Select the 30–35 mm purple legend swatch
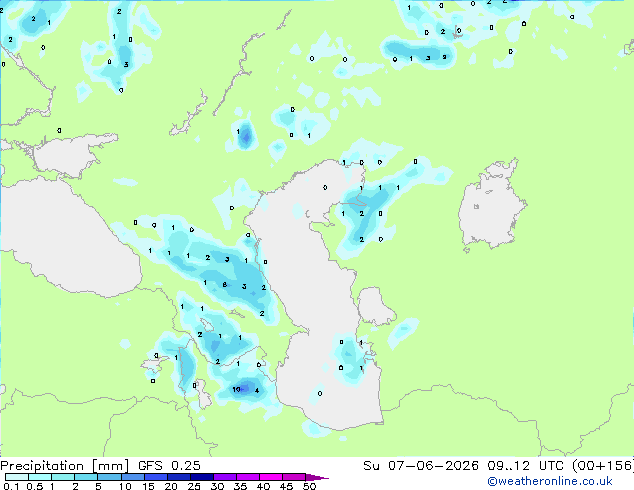The height and width of the screenshot is (490, 634). click(x=225, y=477)
